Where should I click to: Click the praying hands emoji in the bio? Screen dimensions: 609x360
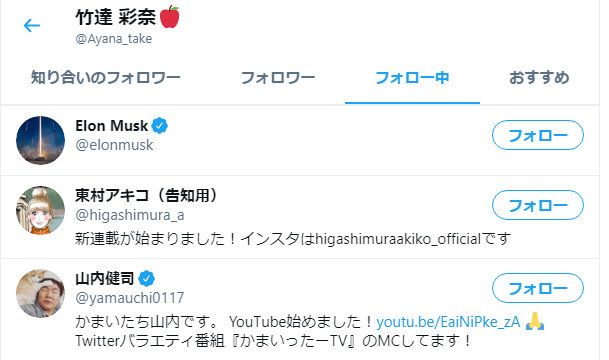pos(535,322)
